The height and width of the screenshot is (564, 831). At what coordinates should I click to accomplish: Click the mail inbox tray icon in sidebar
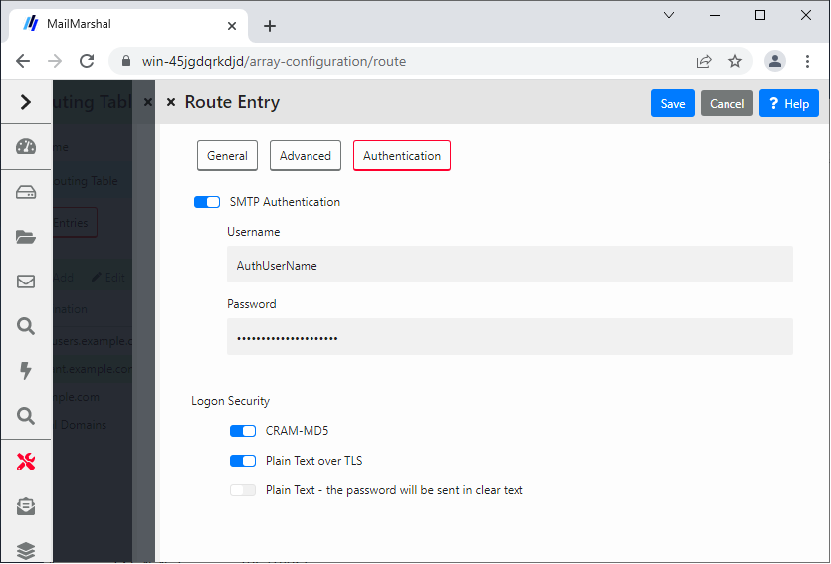pyautogui.click(x=25, y=507)
